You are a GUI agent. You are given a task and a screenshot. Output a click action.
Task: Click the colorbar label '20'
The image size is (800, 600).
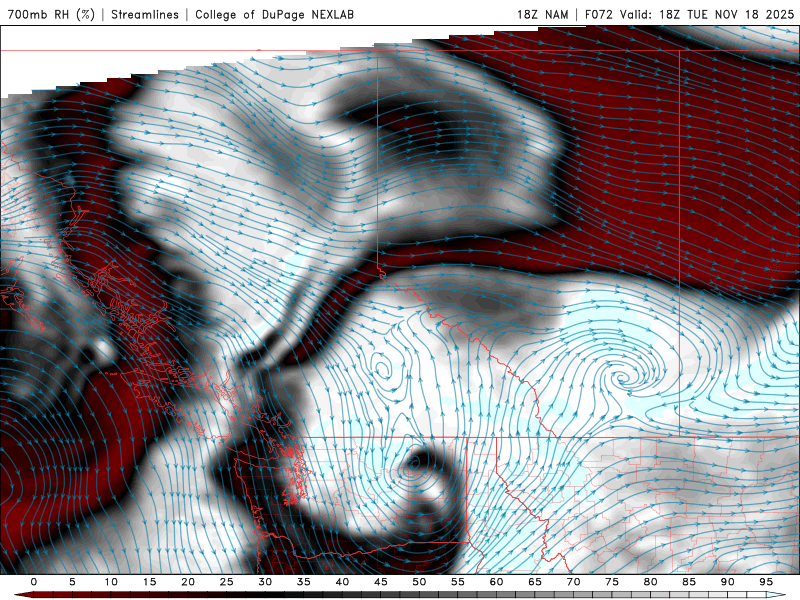point(188,582)
